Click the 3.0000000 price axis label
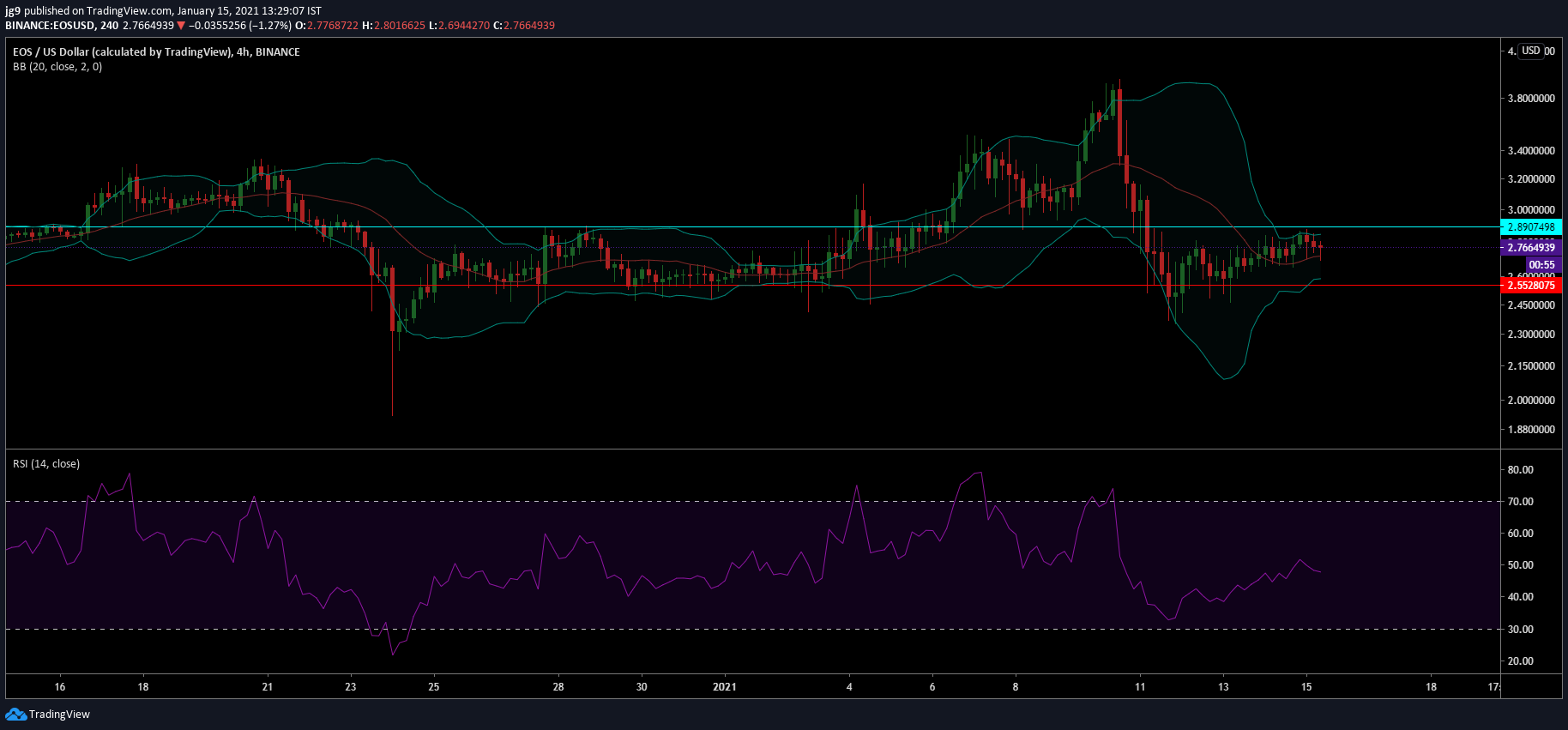Screen dimensions: 1568x730 pos(1531,210)
